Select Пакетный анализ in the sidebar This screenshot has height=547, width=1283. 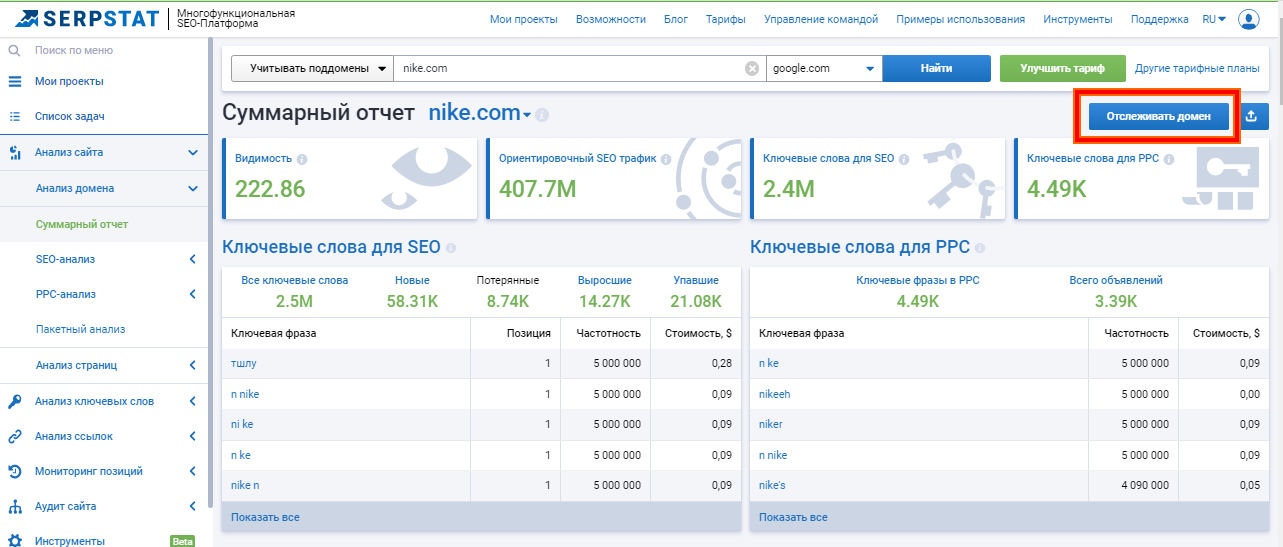[x=80, y=329]
